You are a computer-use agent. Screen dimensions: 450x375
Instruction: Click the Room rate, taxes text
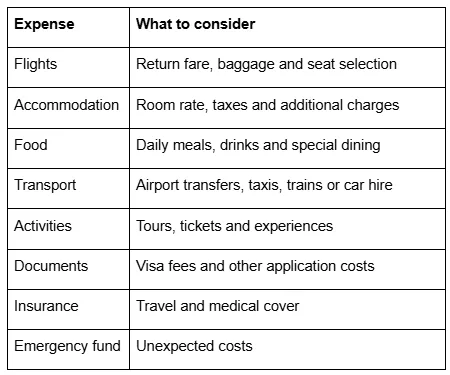point(192,105)
